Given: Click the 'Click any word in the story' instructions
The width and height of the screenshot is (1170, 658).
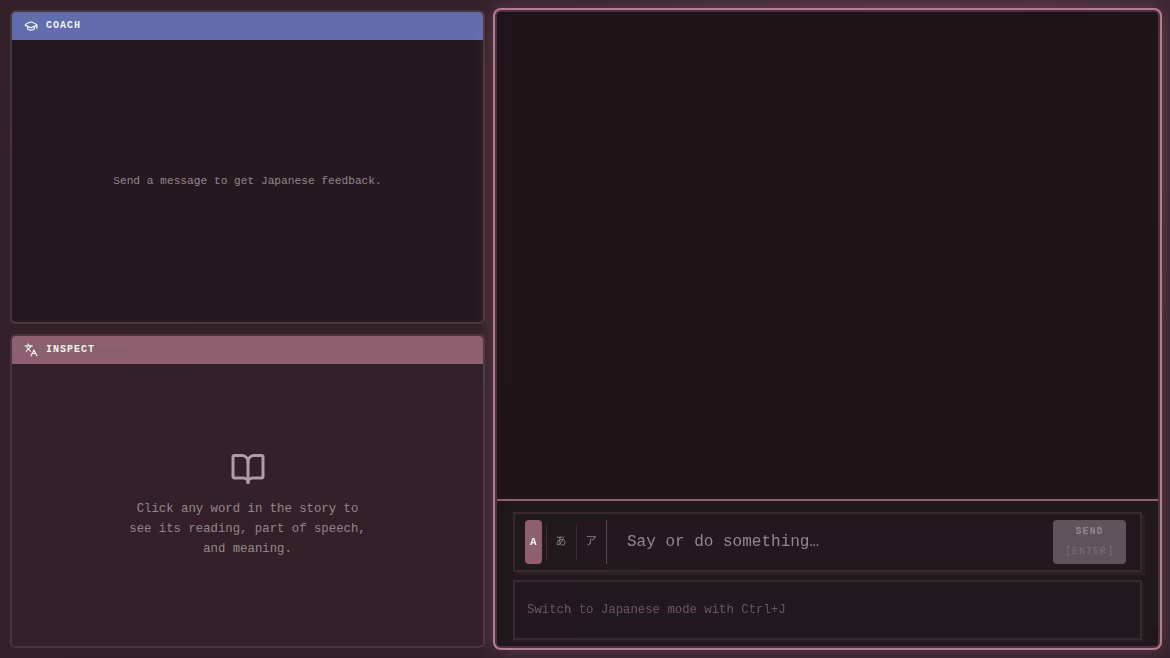Looking at the screenshot, I should [247, 528].
